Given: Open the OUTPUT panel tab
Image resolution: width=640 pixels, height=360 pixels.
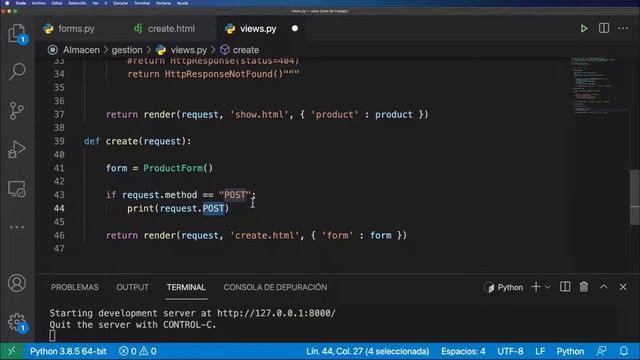Looking at the screenshot, I should click(132, 287).
